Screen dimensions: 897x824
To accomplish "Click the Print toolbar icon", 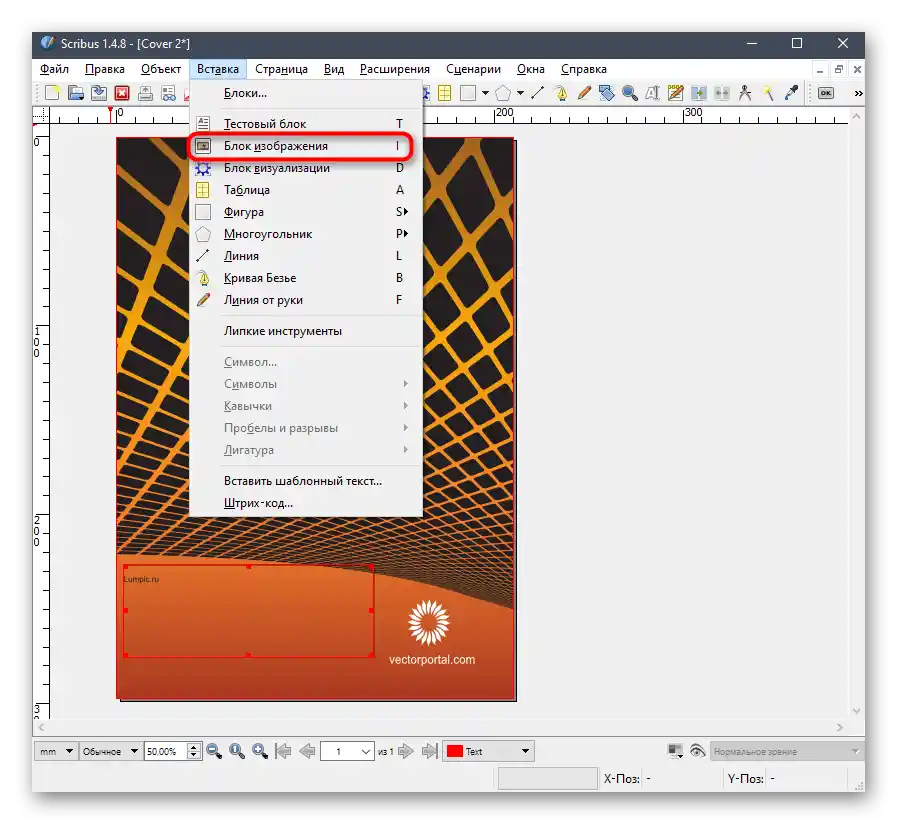I will tap(145, 93).
